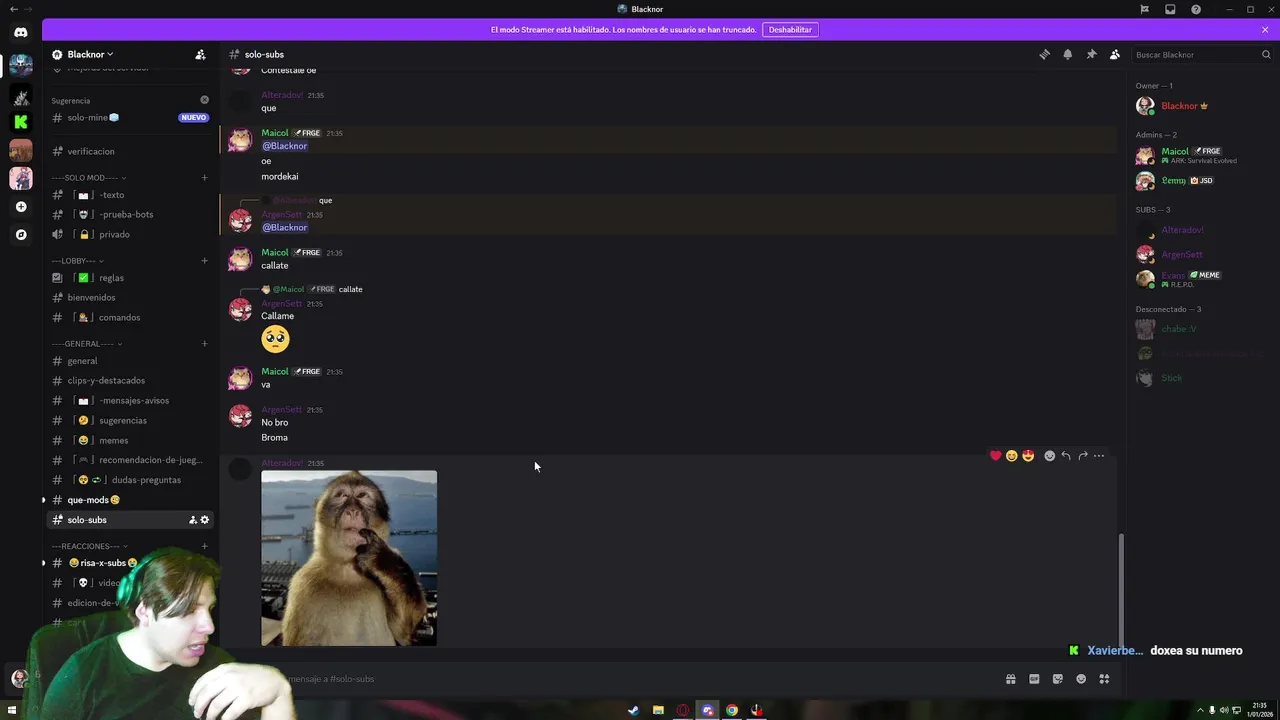Screen dimensions: 1280x720
Task: Create channel in LOBBY category
Action: tap(204, 261)
